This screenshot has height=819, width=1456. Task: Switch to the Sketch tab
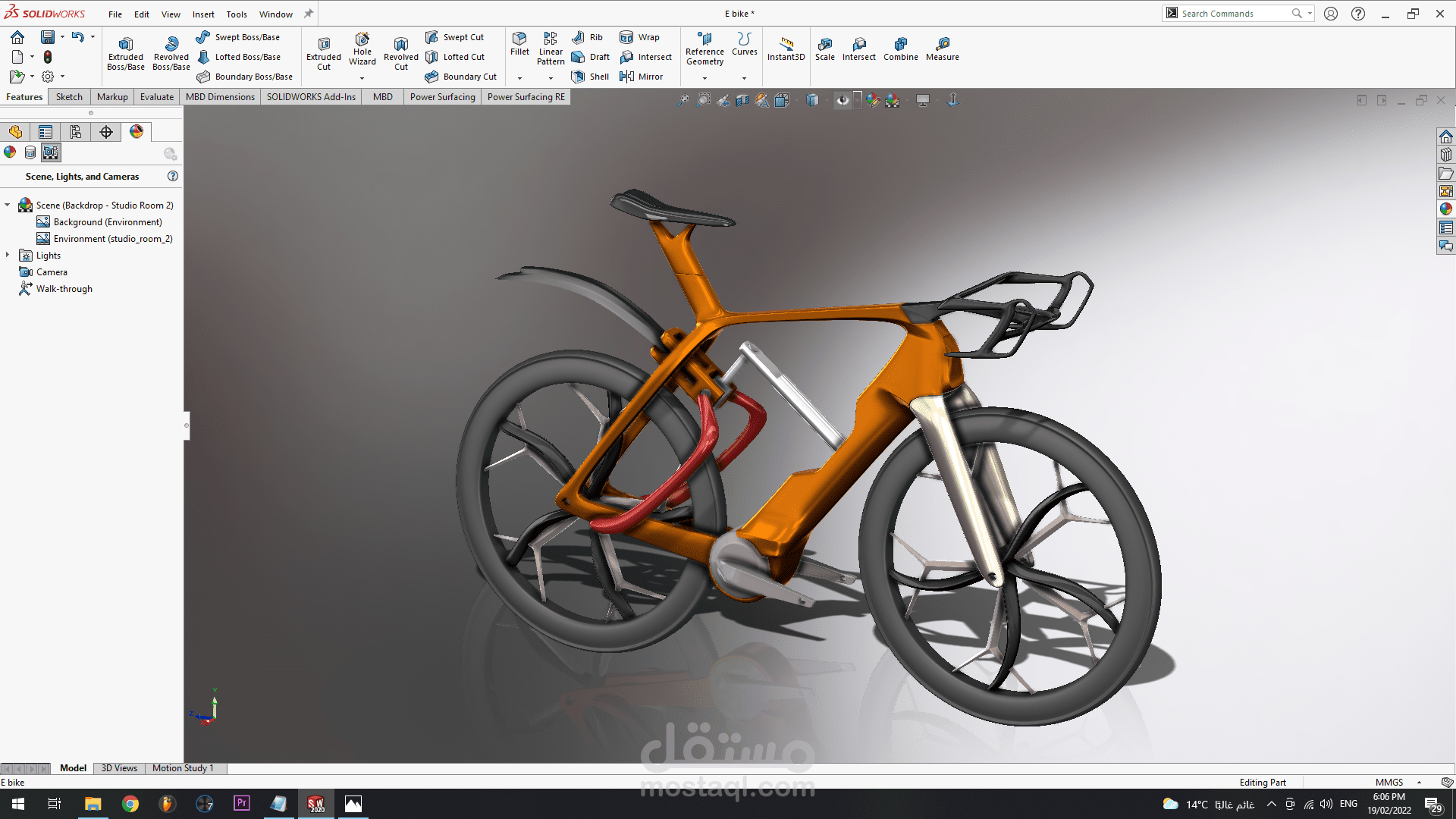69,97
